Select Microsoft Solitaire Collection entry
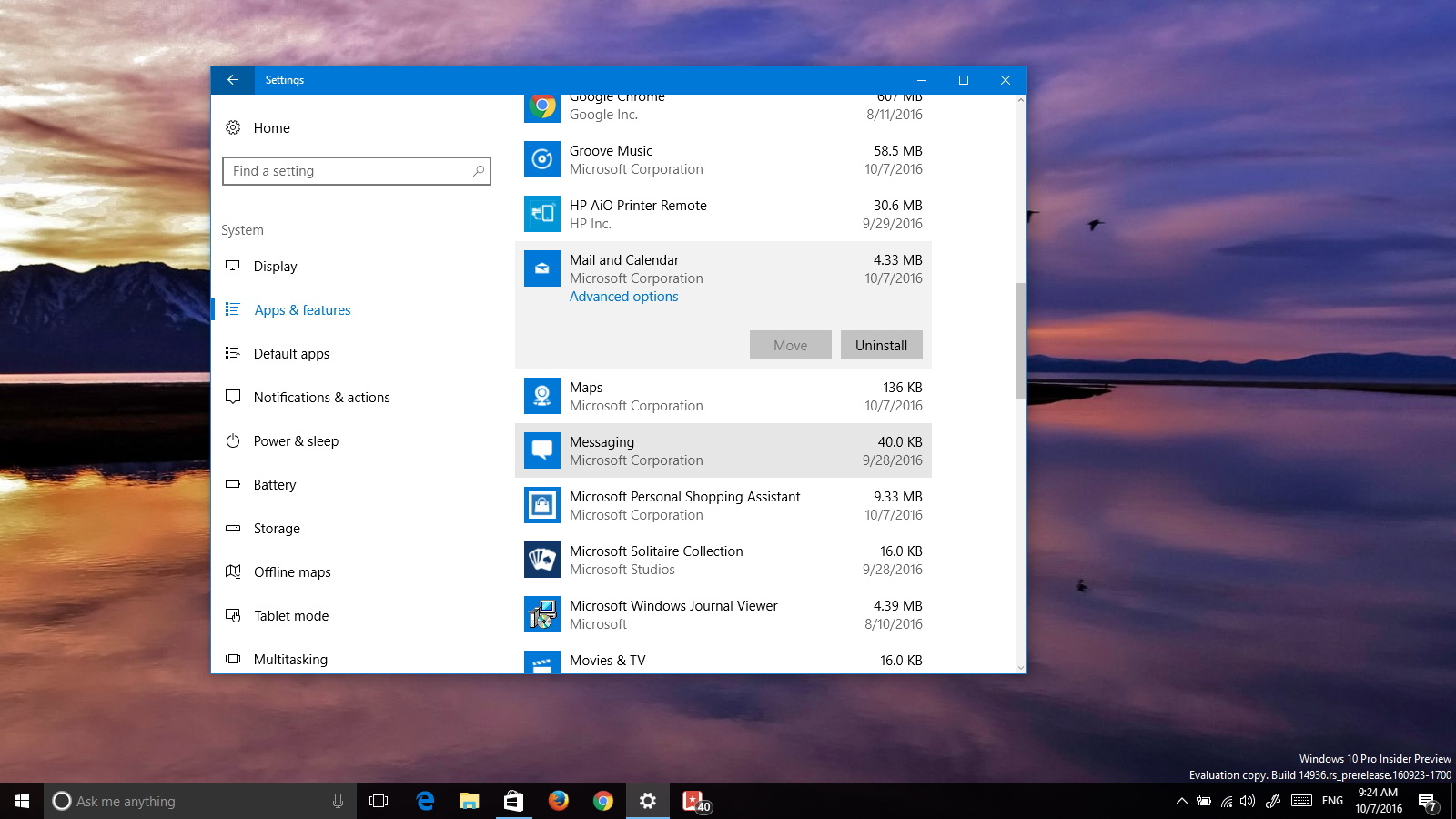 pyautogui.click(x=723, y=560)
